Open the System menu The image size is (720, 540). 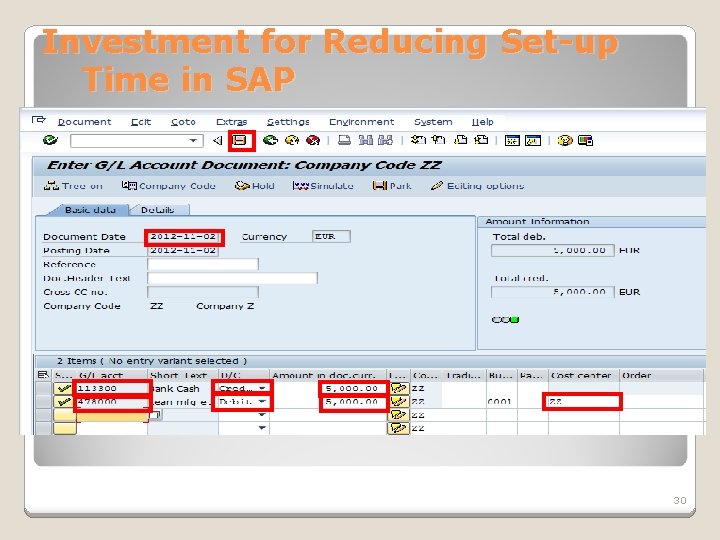[433, 122]
